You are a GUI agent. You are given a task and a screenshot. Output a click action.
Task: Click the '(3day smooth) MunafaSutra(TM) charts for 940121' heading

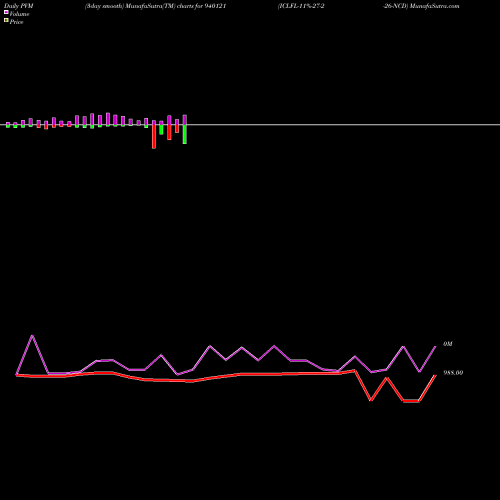pos(156,6)
